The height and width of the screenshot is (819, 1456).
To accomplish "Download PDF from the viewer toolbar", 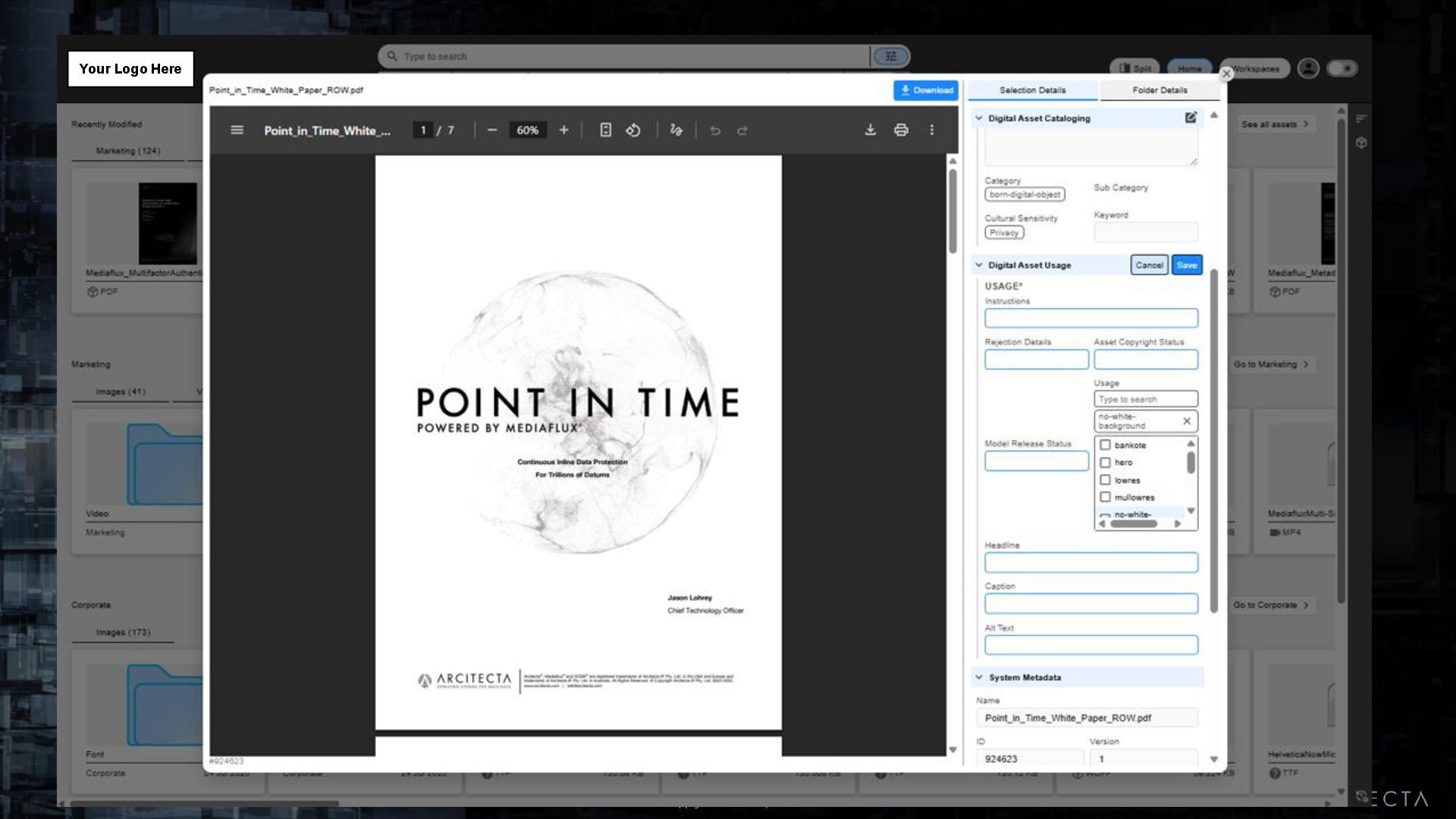I will [x=870, y=130].
